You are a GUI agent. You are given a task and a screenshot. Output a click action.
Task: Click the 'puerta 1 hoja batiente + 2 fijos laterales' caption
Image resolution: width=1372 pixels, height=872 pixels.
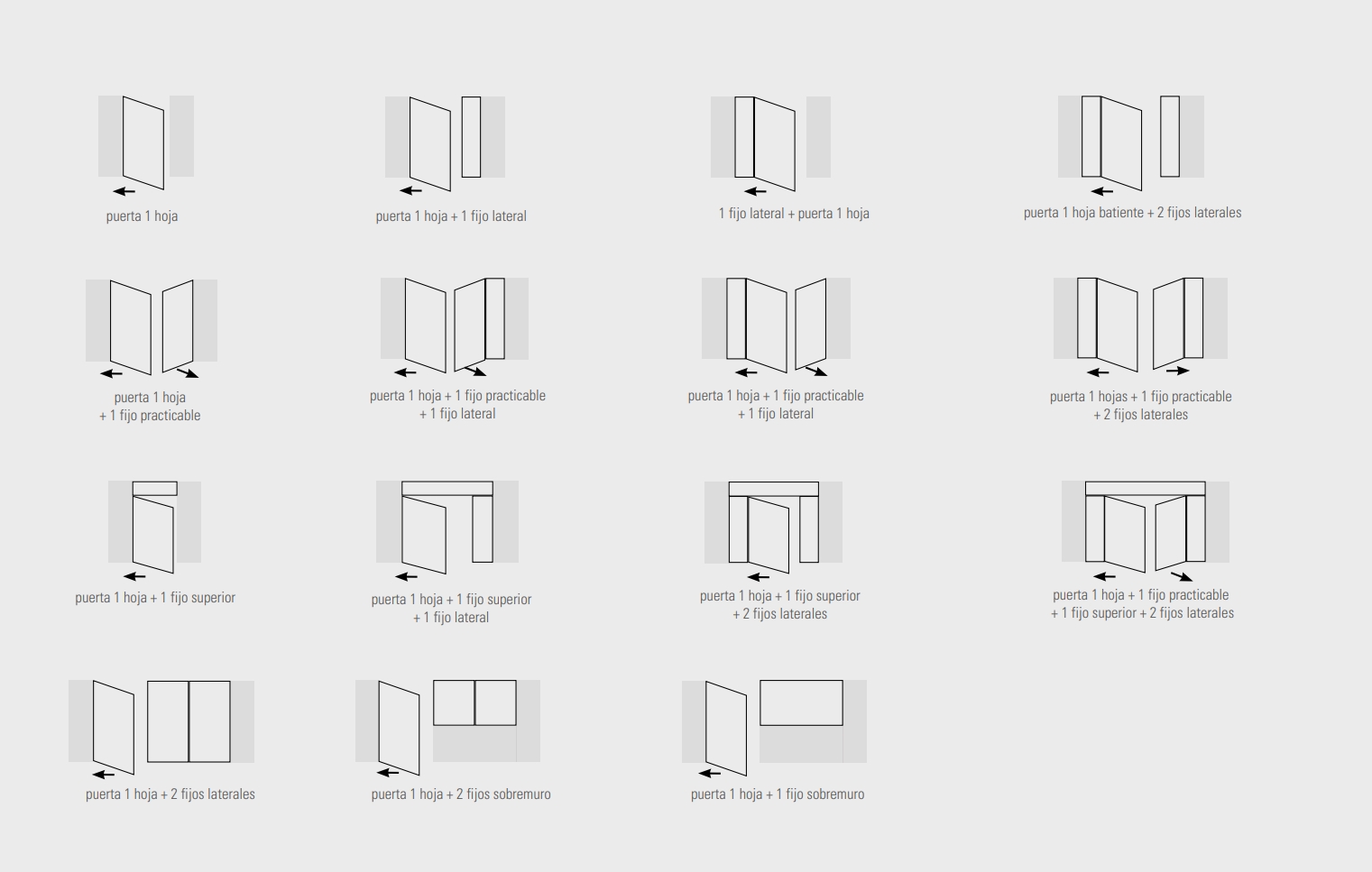pos(1132,213)
